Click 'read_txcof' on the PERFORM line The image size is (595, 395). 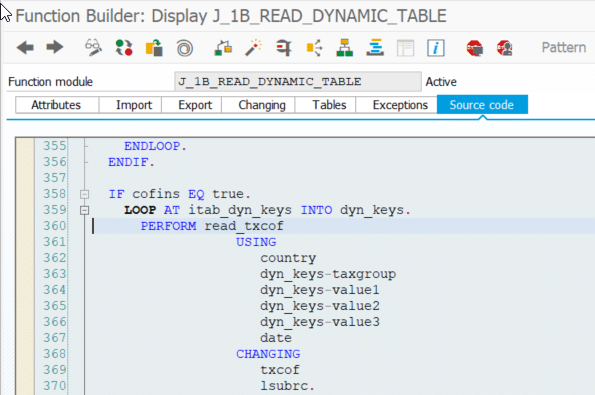point(244,226)
